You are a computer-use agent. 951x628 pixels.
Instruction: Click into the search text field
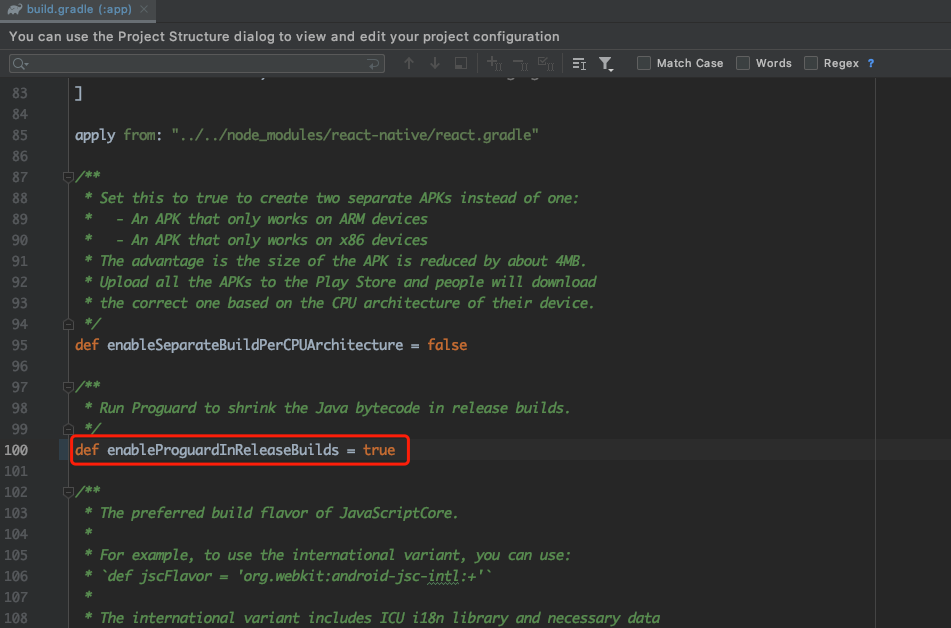(197, 63)
